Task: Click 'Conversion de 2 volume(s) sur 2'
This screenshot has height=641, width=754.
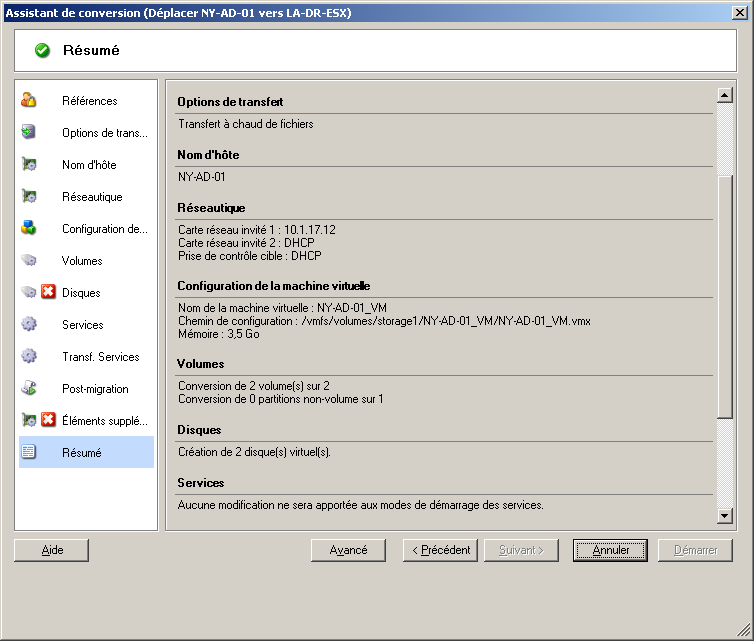Action: 254,386
